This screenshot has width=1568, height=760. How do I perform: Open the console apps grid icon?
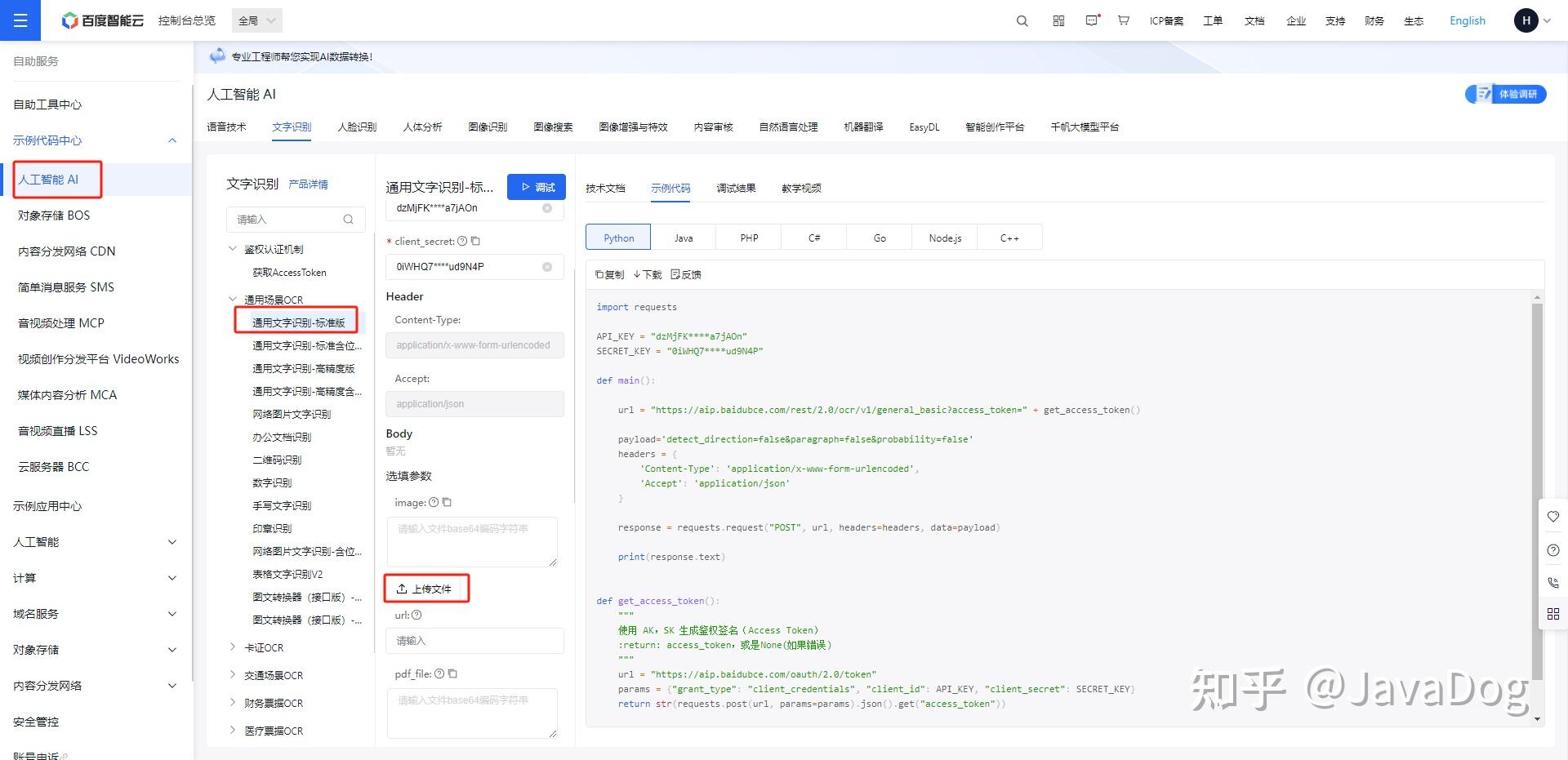[x=1058, y=20]
